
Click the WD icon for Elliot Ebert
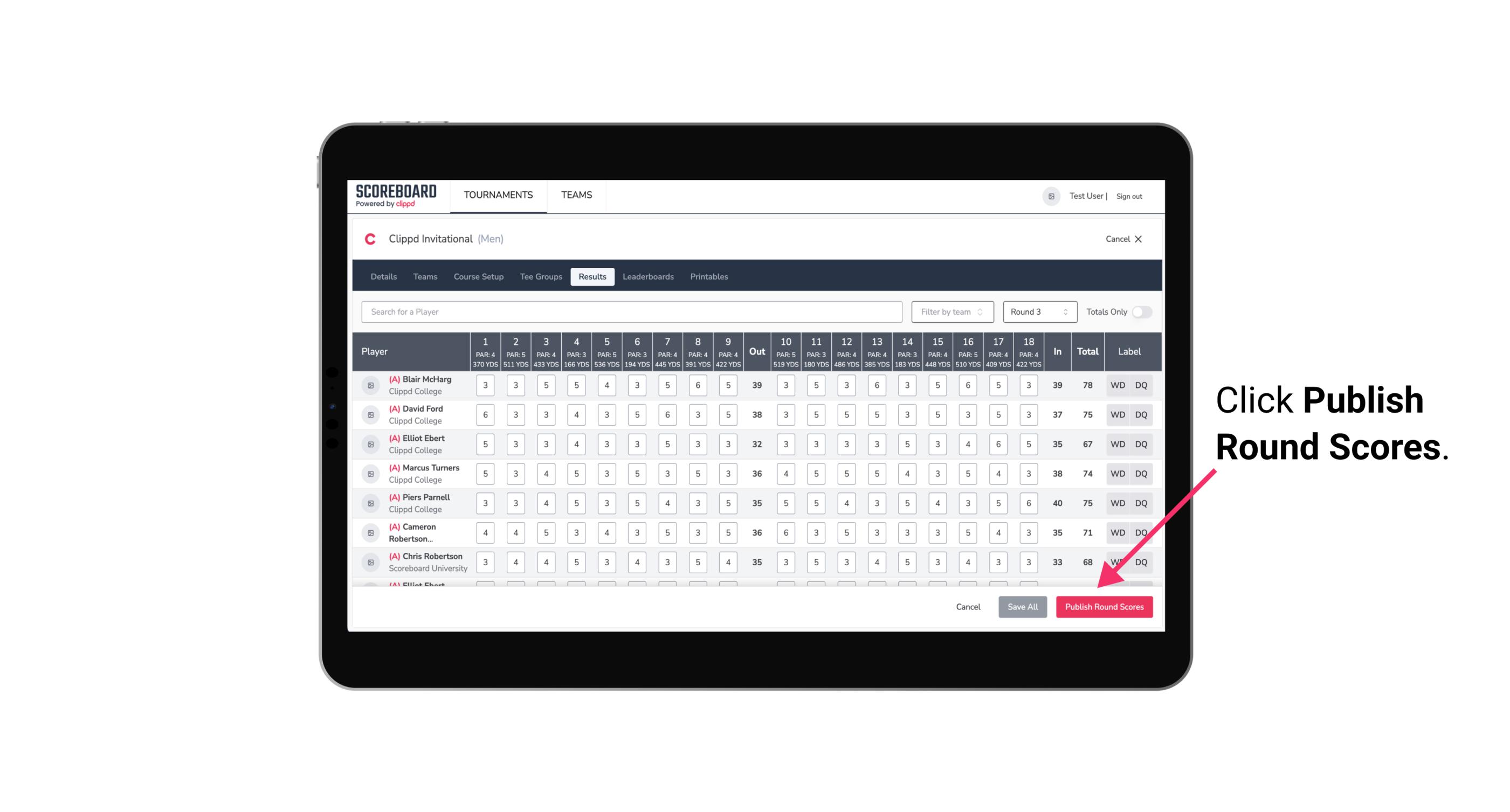[x=1118, y=444]
